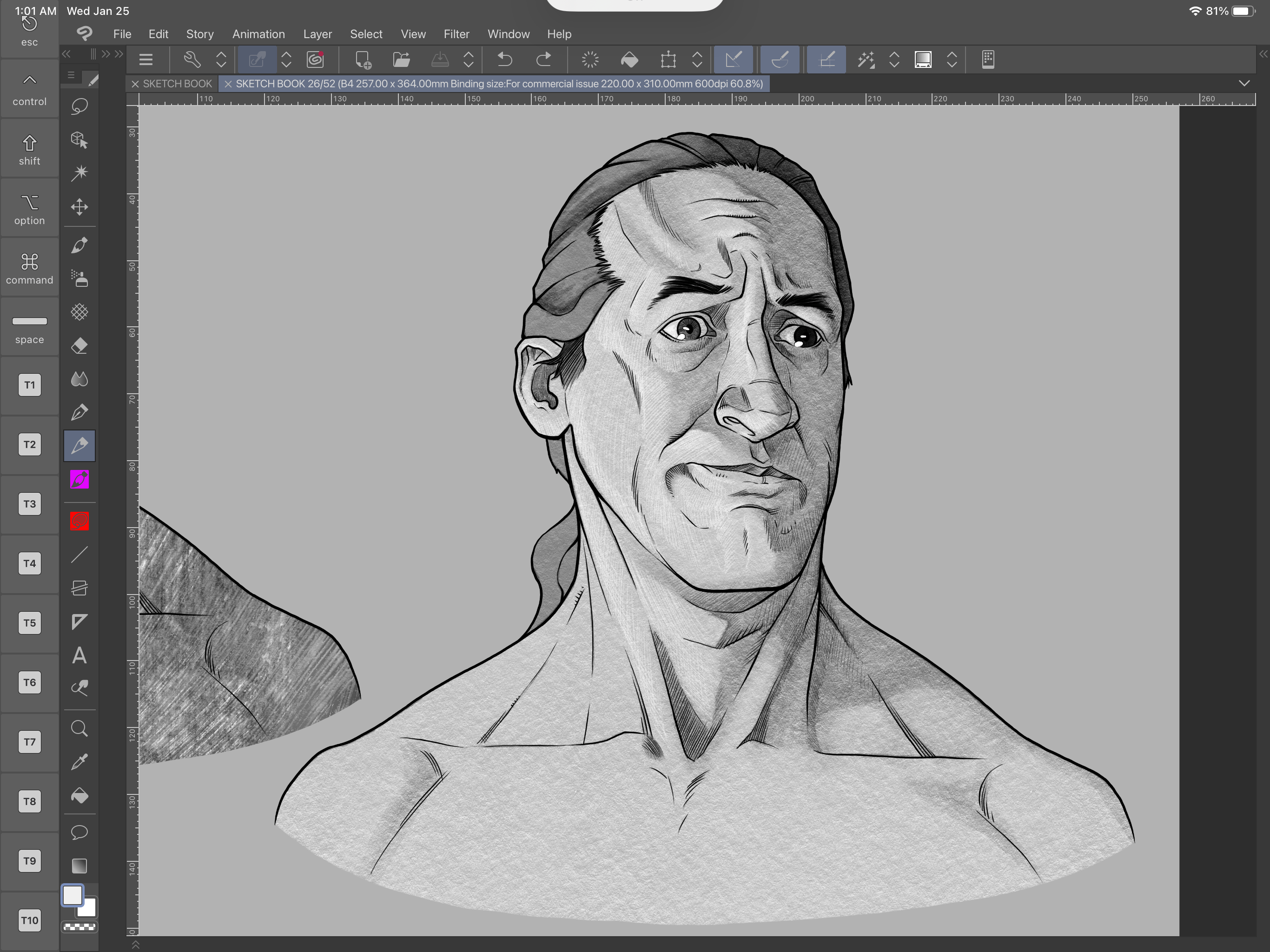Select the Auto select magic wand tool
1270x952 pixels.
click(x=79, y=173)
